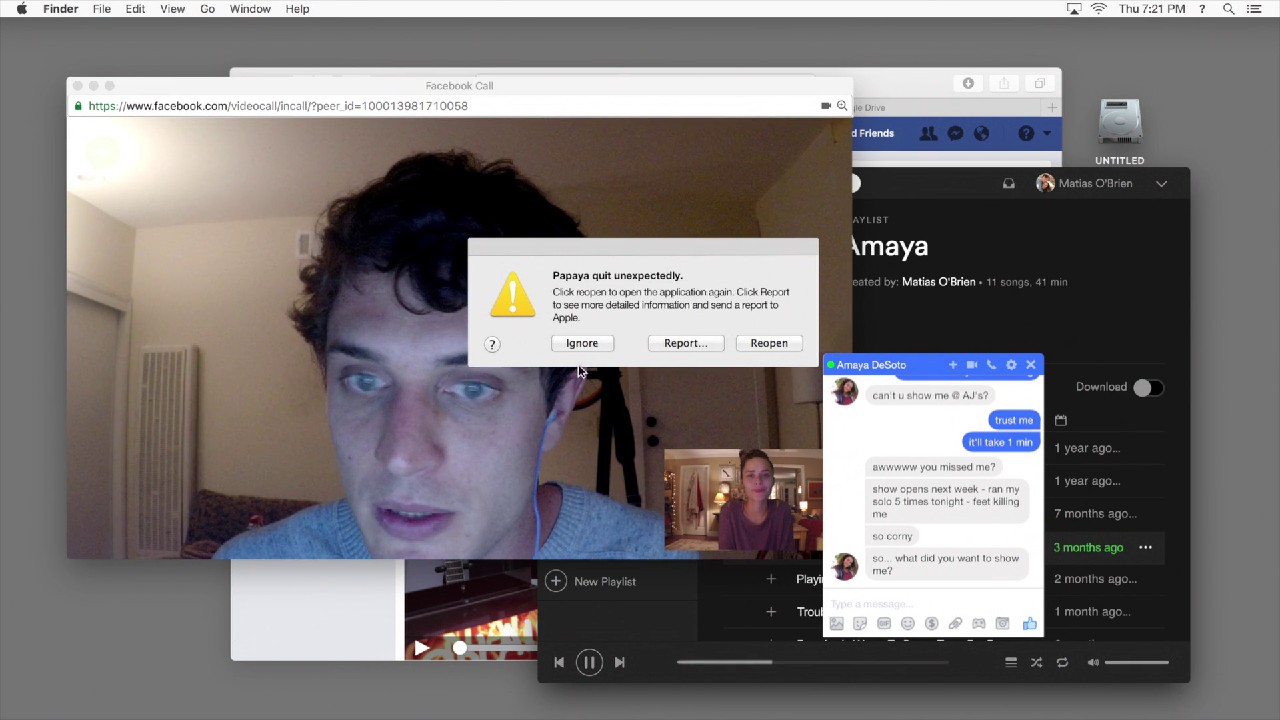1280x720 pixels.
Task: Open Facebook Messenger icon in blue bar
Action: pyautogui.click(x=956, y=133)
